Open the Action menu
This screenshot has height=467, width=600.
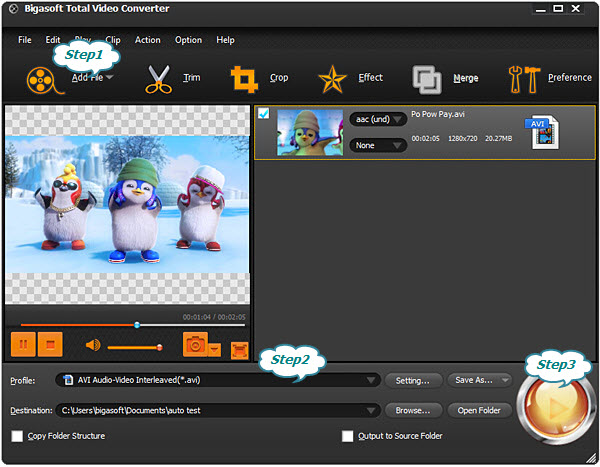coord(147,40)
